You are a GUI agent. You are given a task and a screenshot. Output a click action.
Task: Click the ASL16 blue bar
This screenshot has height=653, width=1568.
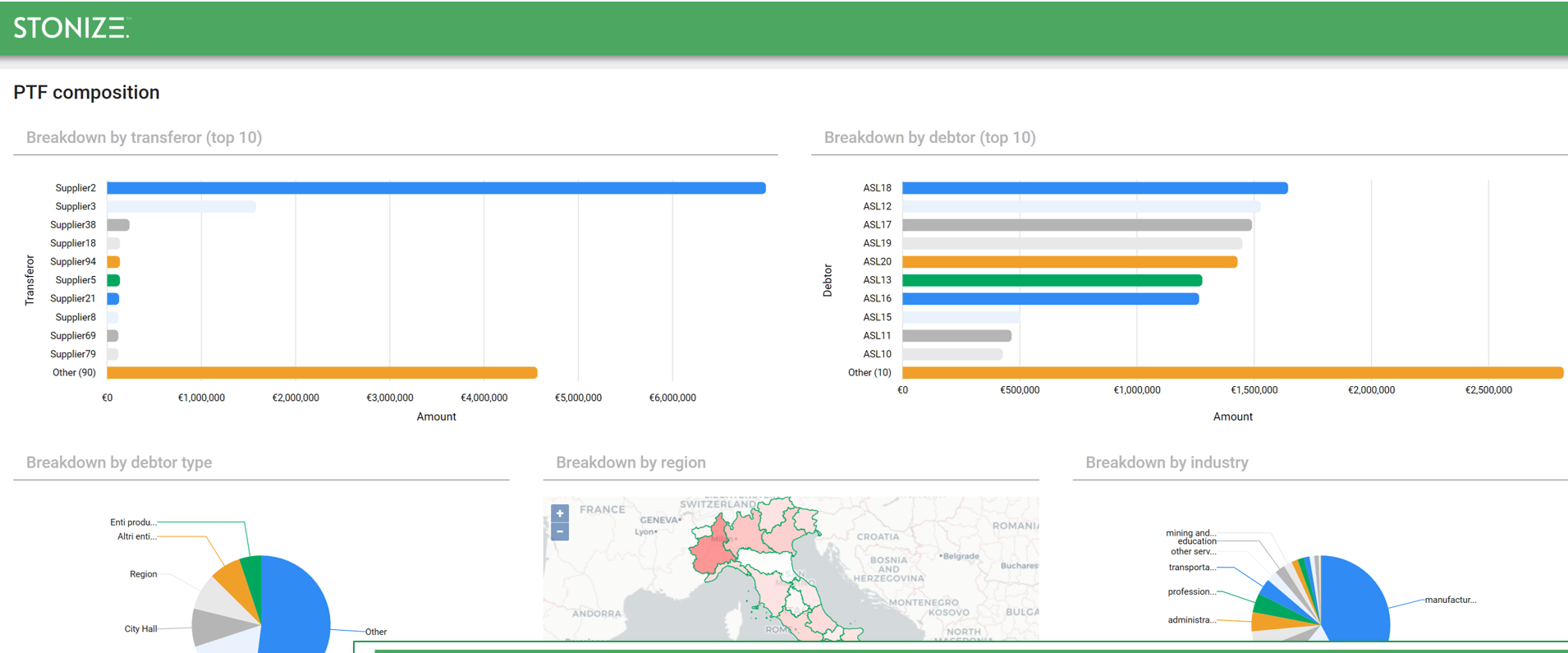point(1051,299)
